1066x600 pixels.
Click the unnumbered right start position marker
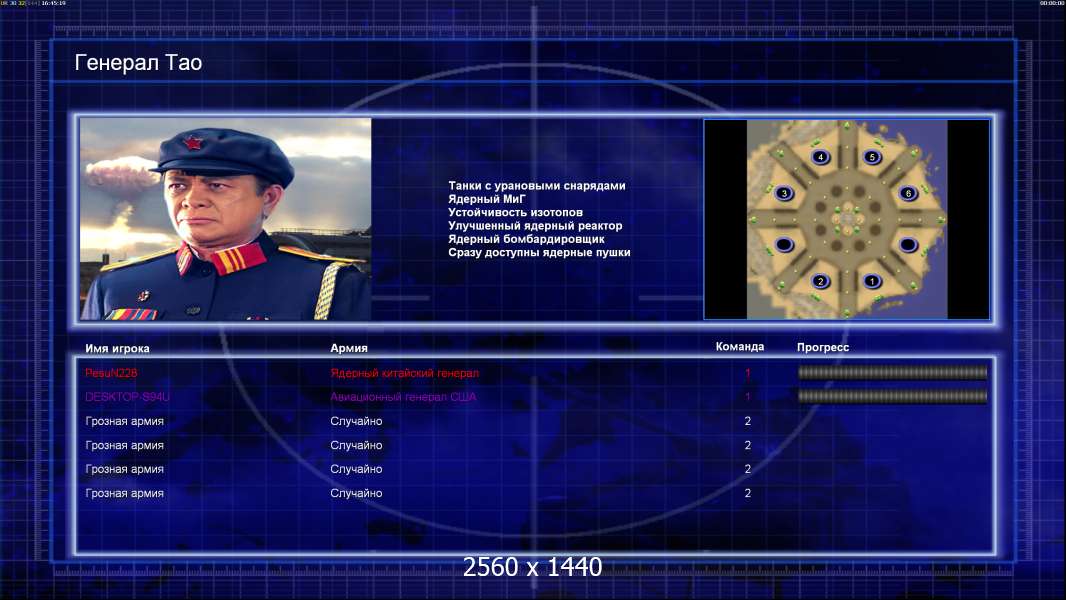(x=908, y=245)
